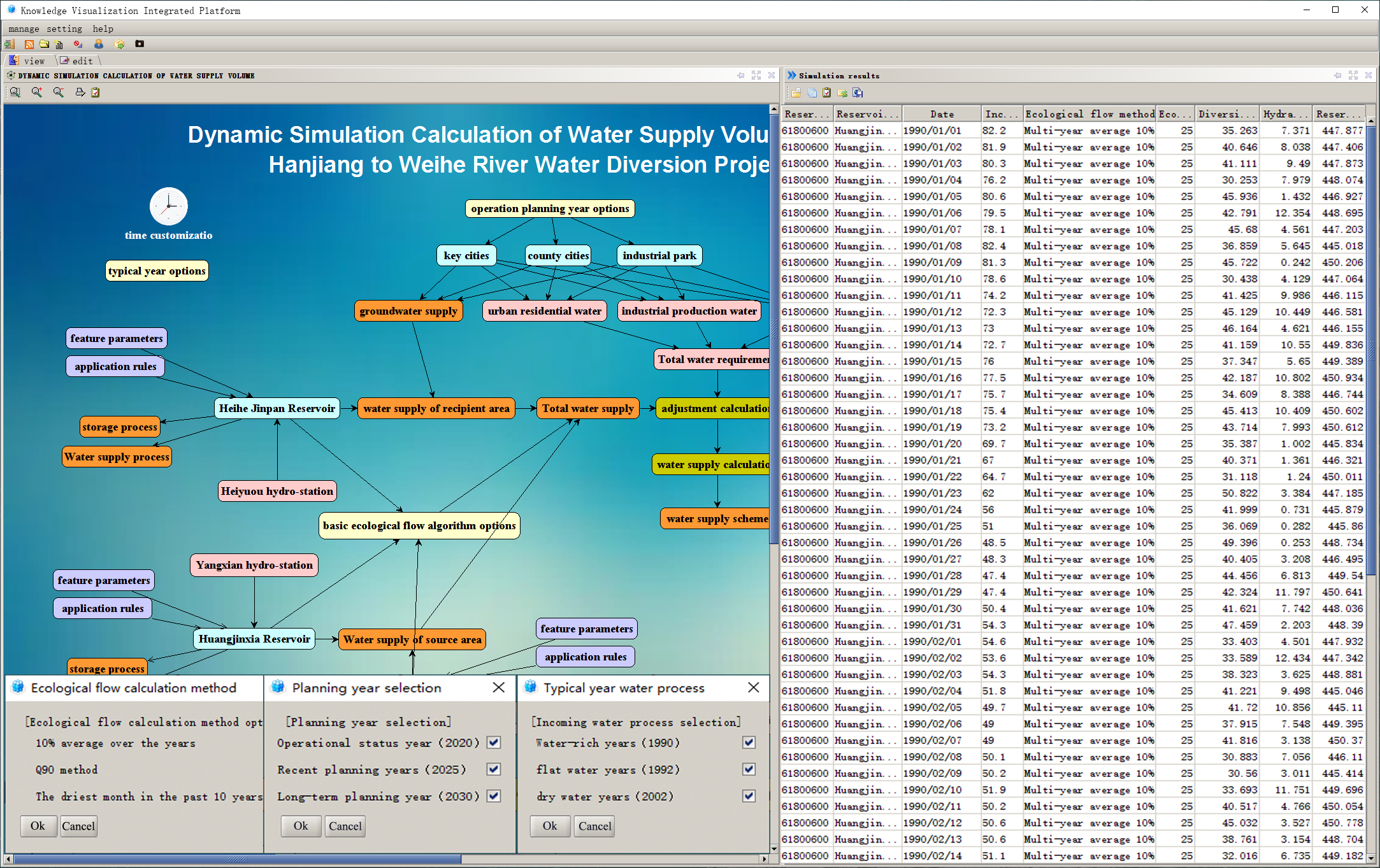Close the Typical year water process dialog
Viewport: 1380px width, 868px height.
[x=754, y=688]
